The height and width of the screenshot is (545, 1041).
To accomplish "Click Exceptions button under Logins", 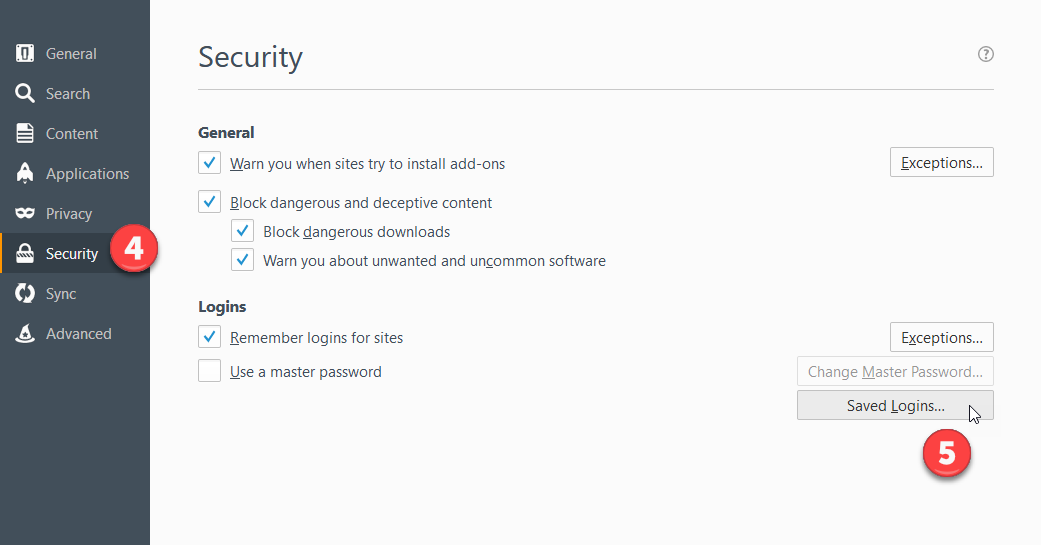I will coord(941,337).
